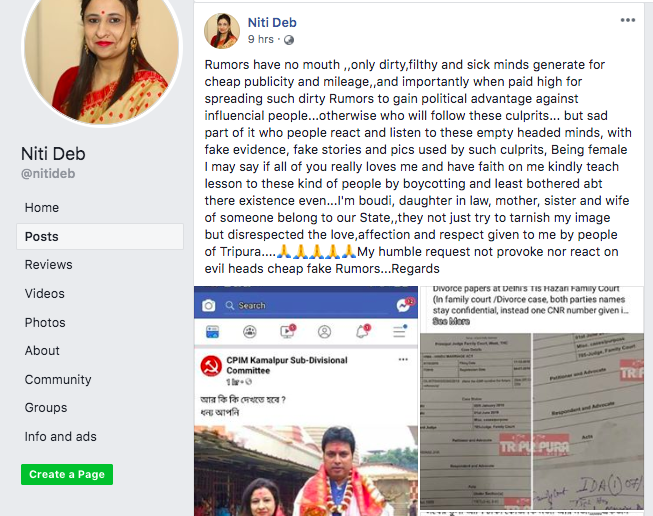
Task: Go to the Reviews section
Action: pos(48,264)
